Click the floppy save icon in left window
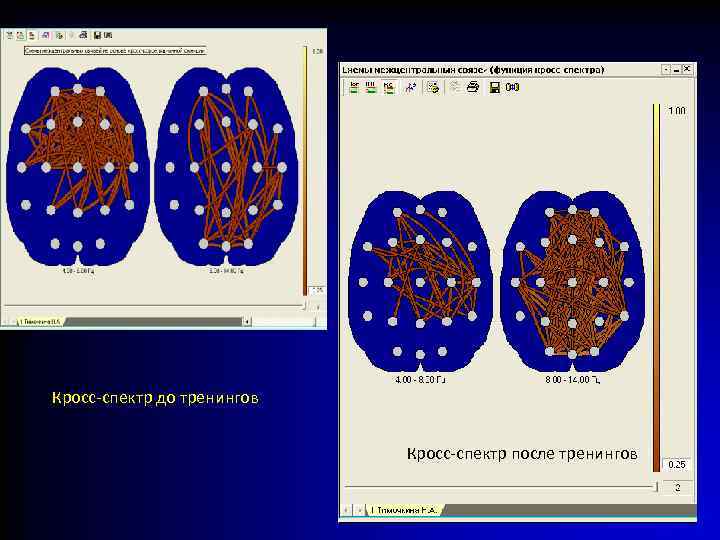The height and width of the screenshot is (540, 720). (x=97, y=35)
